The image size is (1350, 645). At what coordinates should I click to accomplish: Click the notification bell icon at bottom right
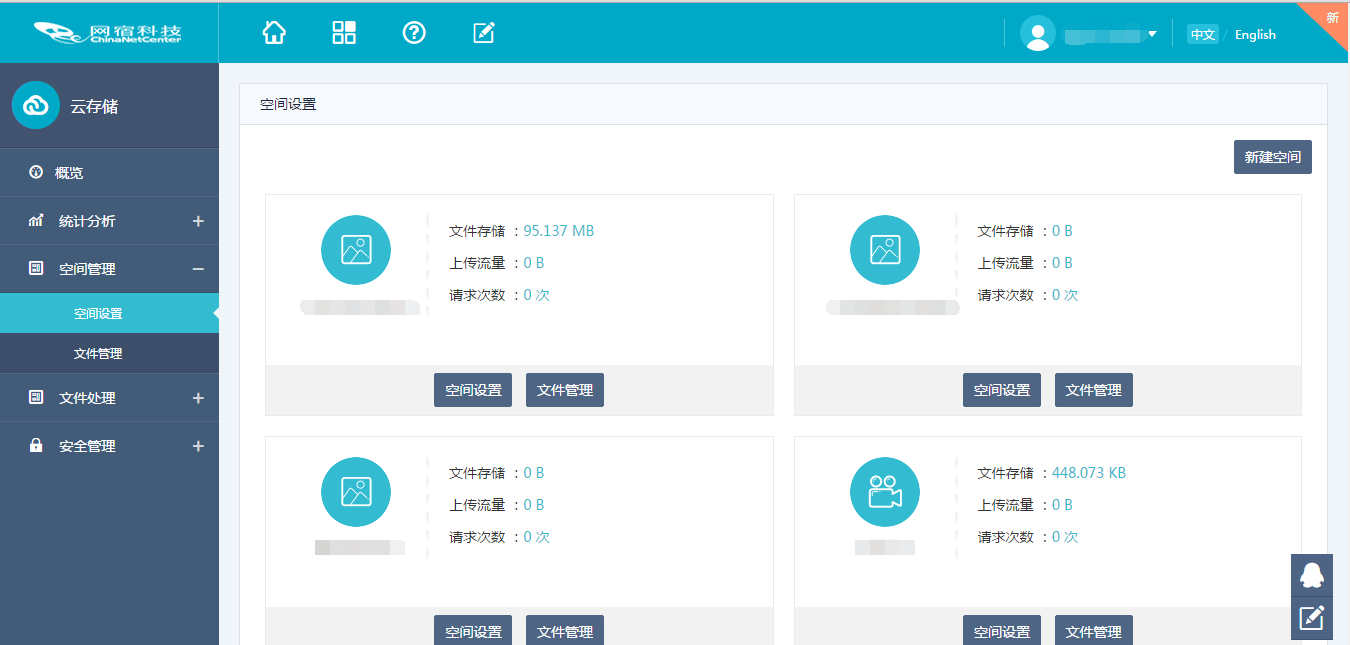tap(1312, 573)
